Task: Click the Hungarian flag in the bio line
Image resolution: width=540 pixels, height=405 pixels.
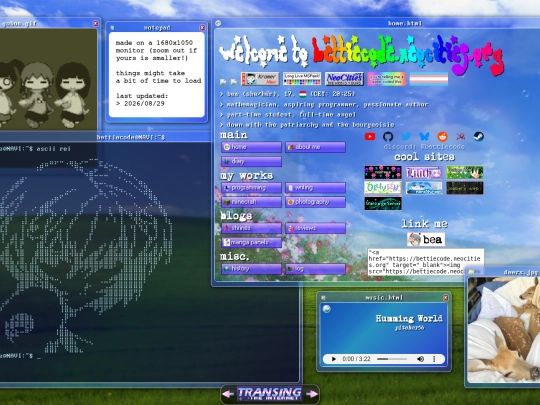Action: pyautogui.click(x=303, y=94)
